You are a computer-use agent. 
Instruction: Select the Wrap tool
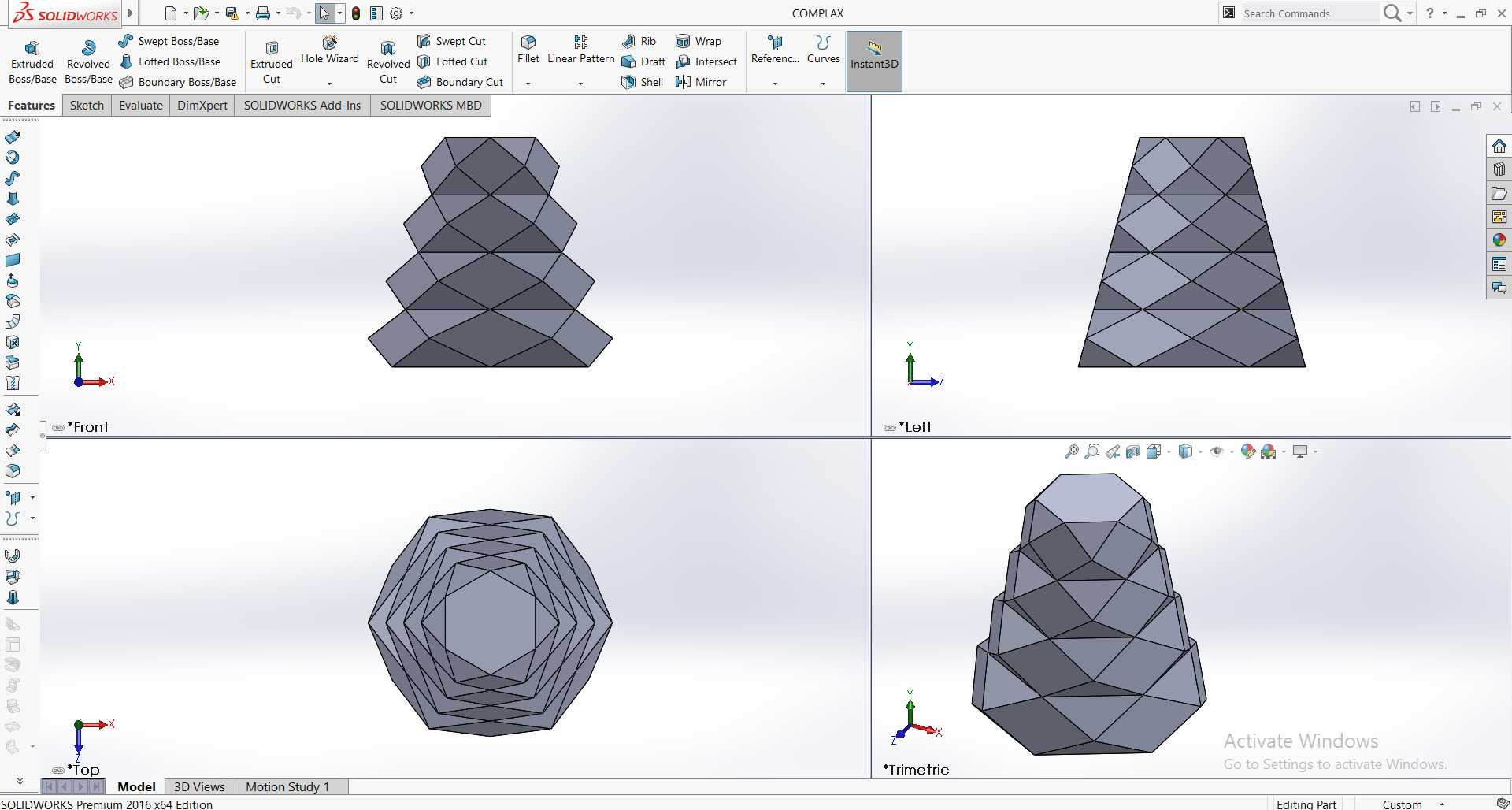pos(699,41)
